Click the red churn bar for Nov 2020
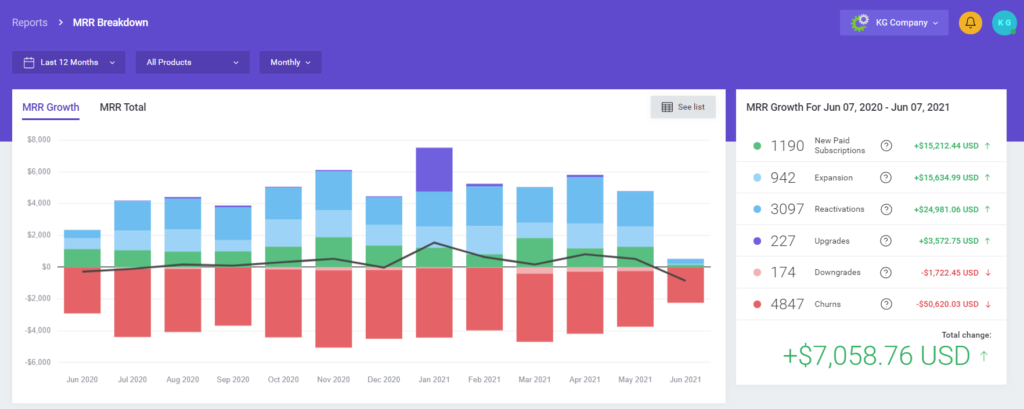1024x409 pixels. [333, 308]
